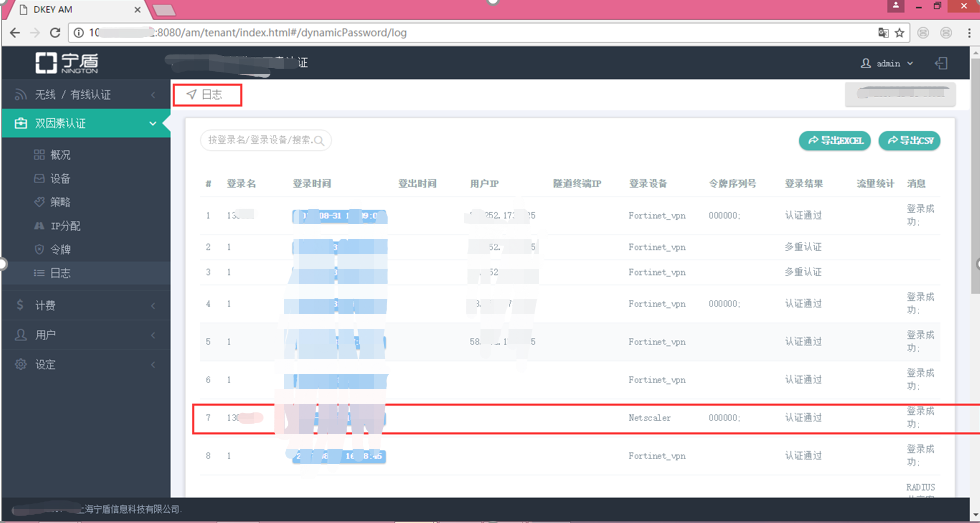Click the logout icon next to admin

[941, 63]
